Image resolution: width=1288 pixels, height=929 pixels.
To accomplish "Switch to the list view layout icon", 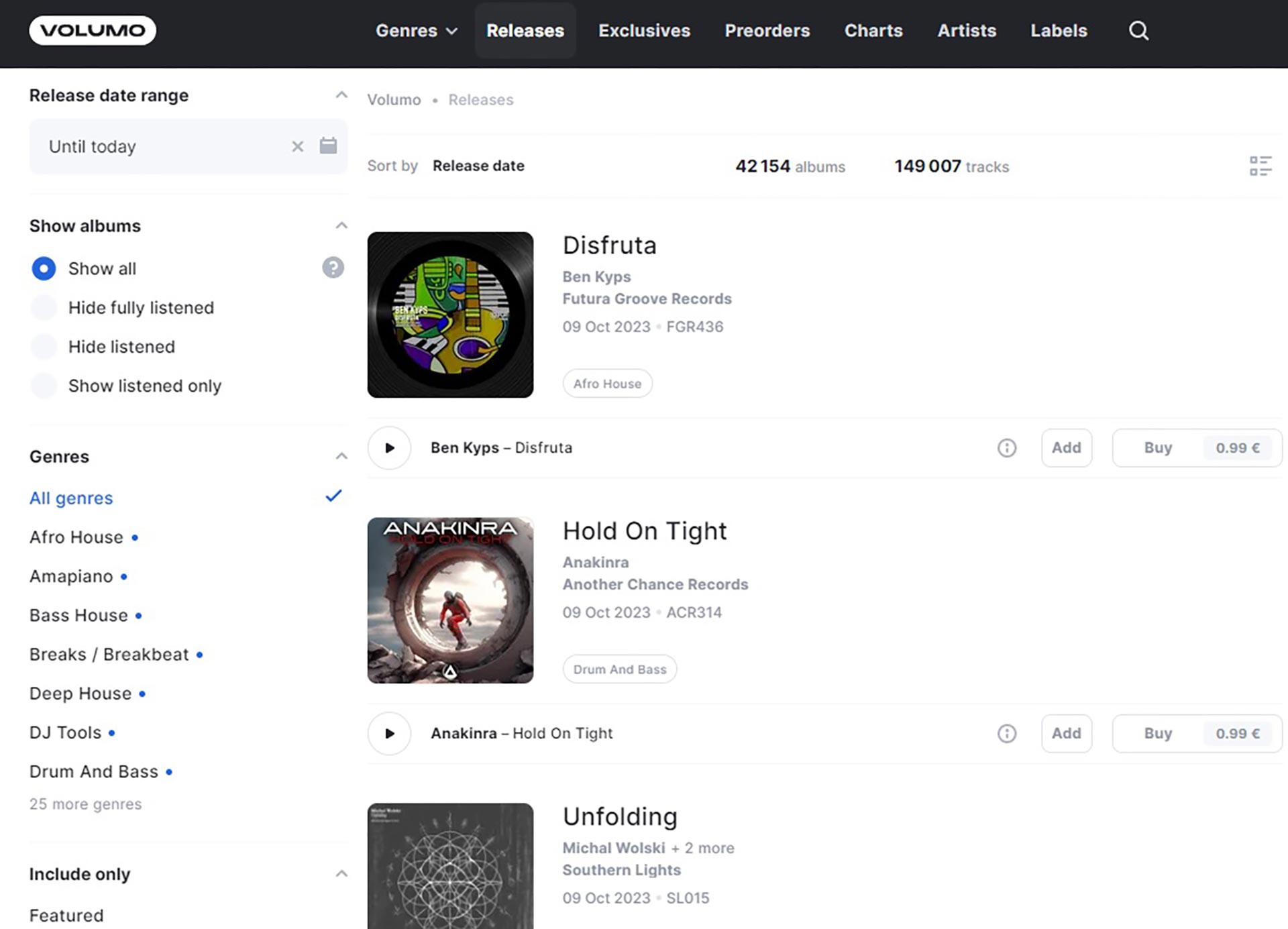I will [1260, 166].
